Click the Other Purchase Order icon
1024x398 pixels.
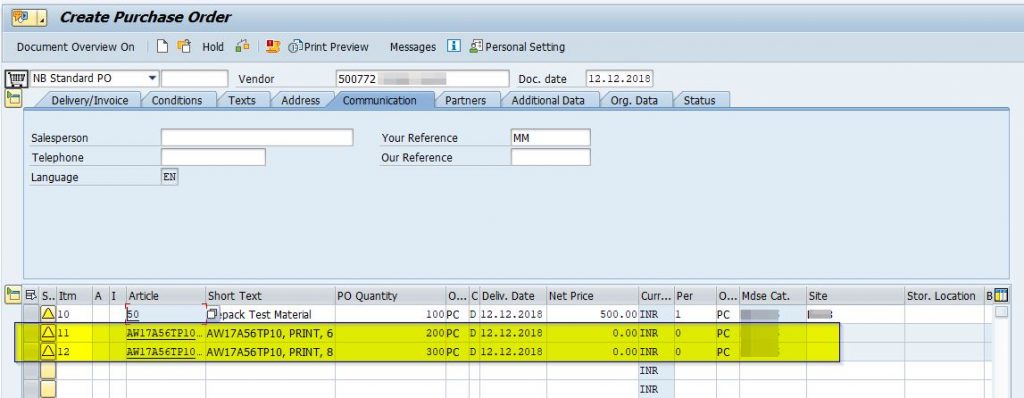[184, 46]
